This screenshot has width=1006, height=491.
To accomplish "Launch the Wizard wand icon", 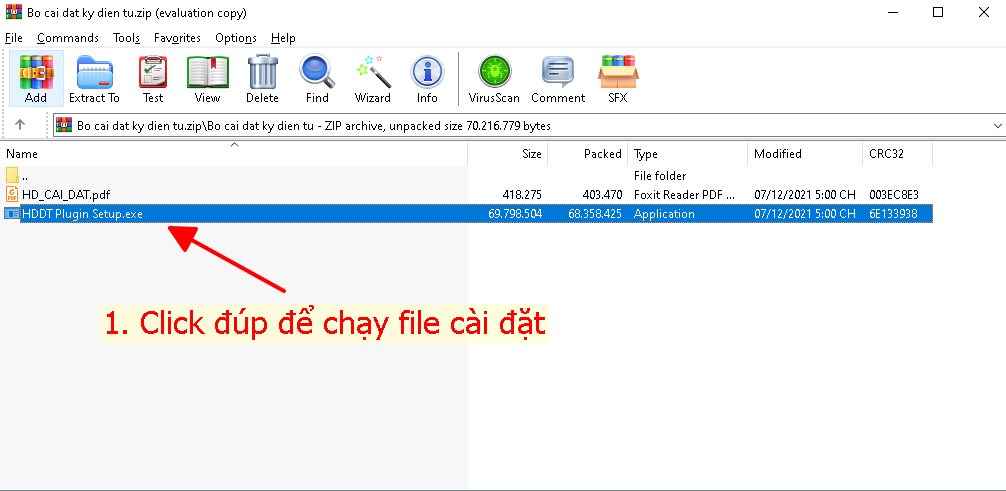I will point(373,78).
